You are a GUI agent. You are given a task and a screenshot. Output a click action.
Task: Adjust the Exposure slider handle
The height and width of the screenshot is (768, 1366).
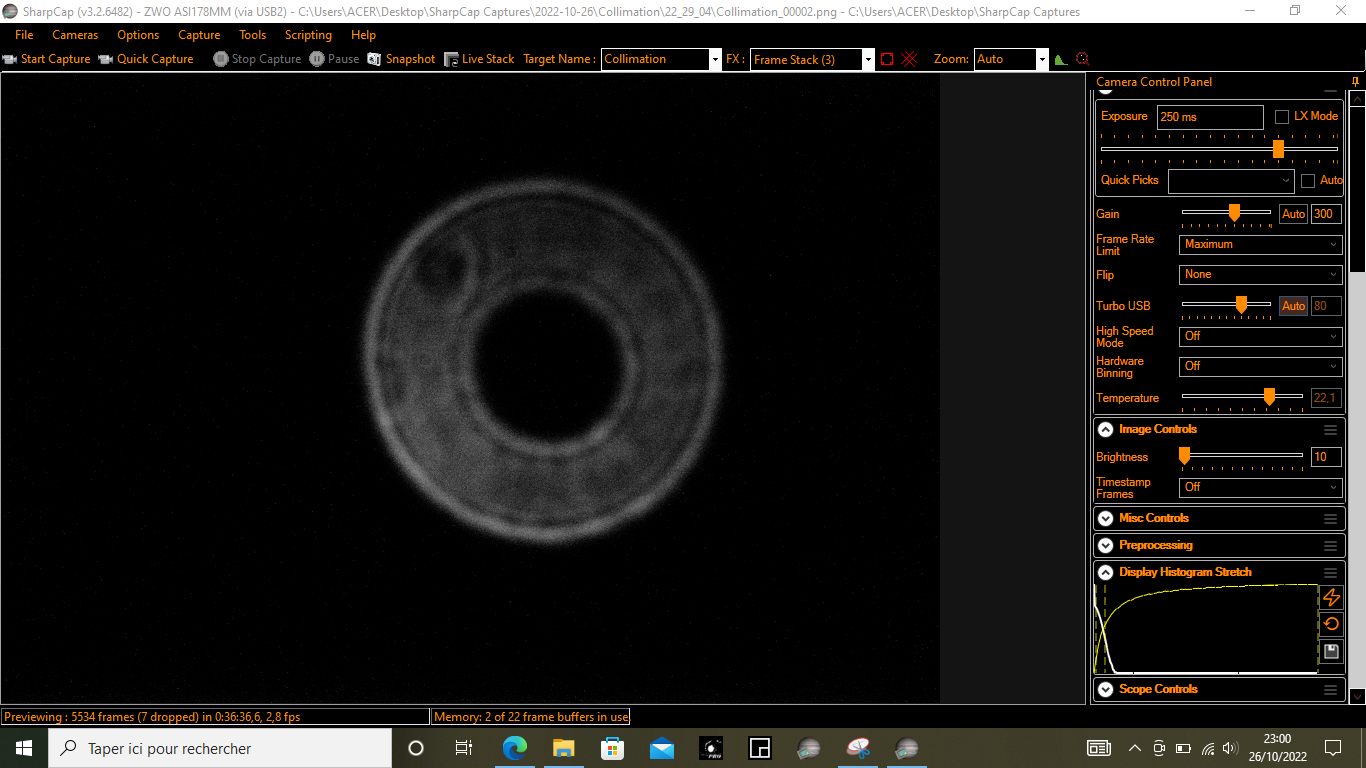[1278, 149]
